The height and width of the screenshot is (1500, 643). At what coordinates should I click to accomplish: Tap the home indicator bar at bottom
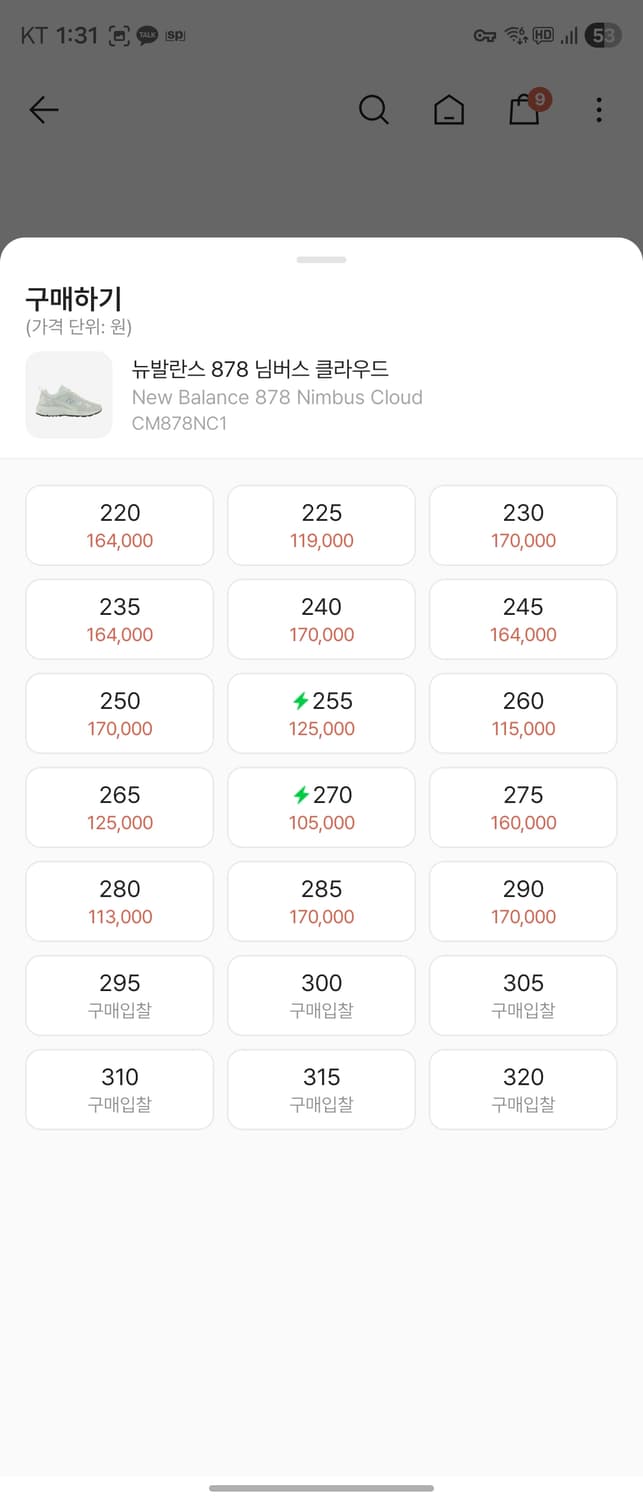tap(321, 1485)
